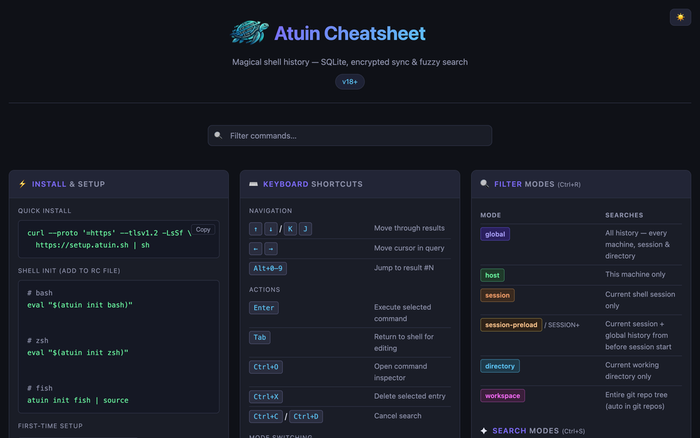This screenshot has height=438, width=700.
Task: Toggle the light/dark theme sun button
Action: [680, 17]
